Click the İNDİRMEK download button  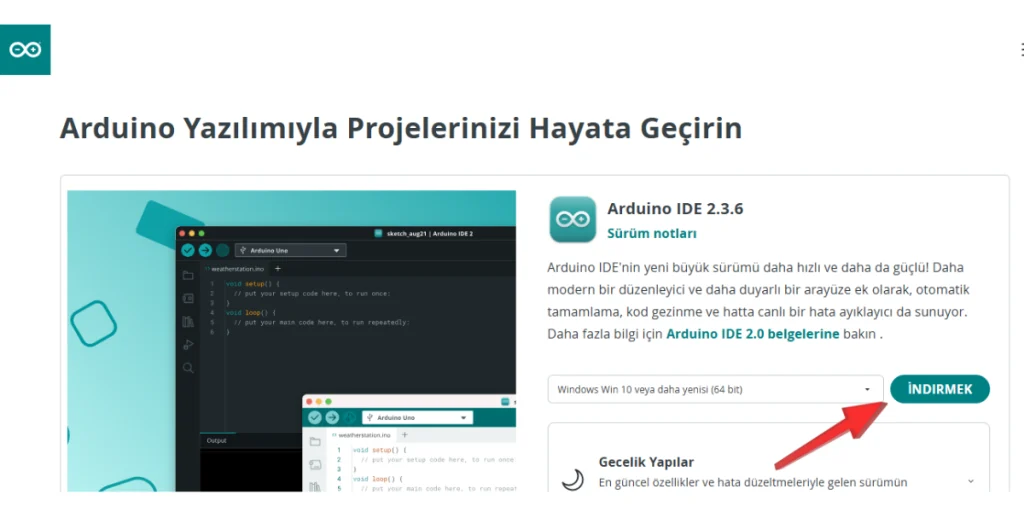(940, 389)
